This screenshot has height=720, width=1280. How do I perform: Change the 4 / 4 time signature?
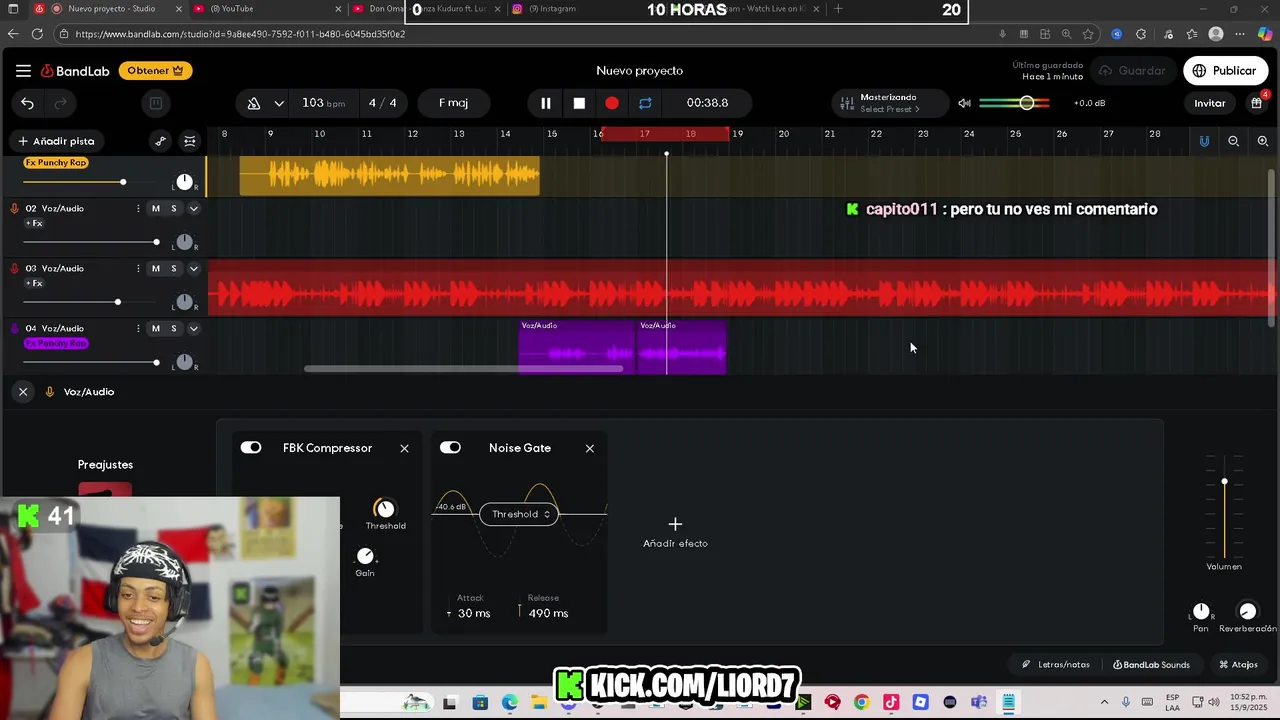(382, 103)
